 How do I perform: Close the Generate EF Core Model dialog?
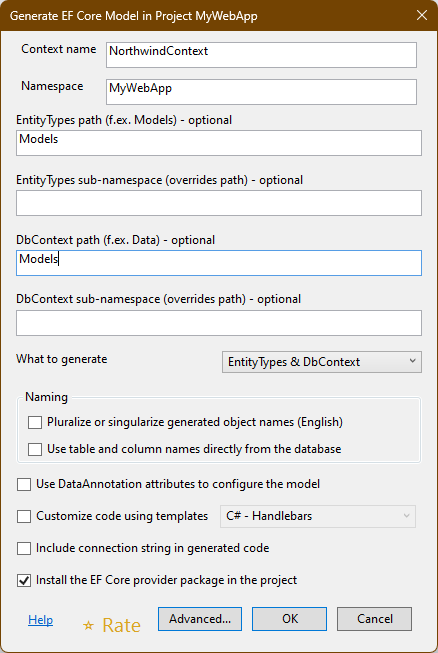click(x=422, y=15)
